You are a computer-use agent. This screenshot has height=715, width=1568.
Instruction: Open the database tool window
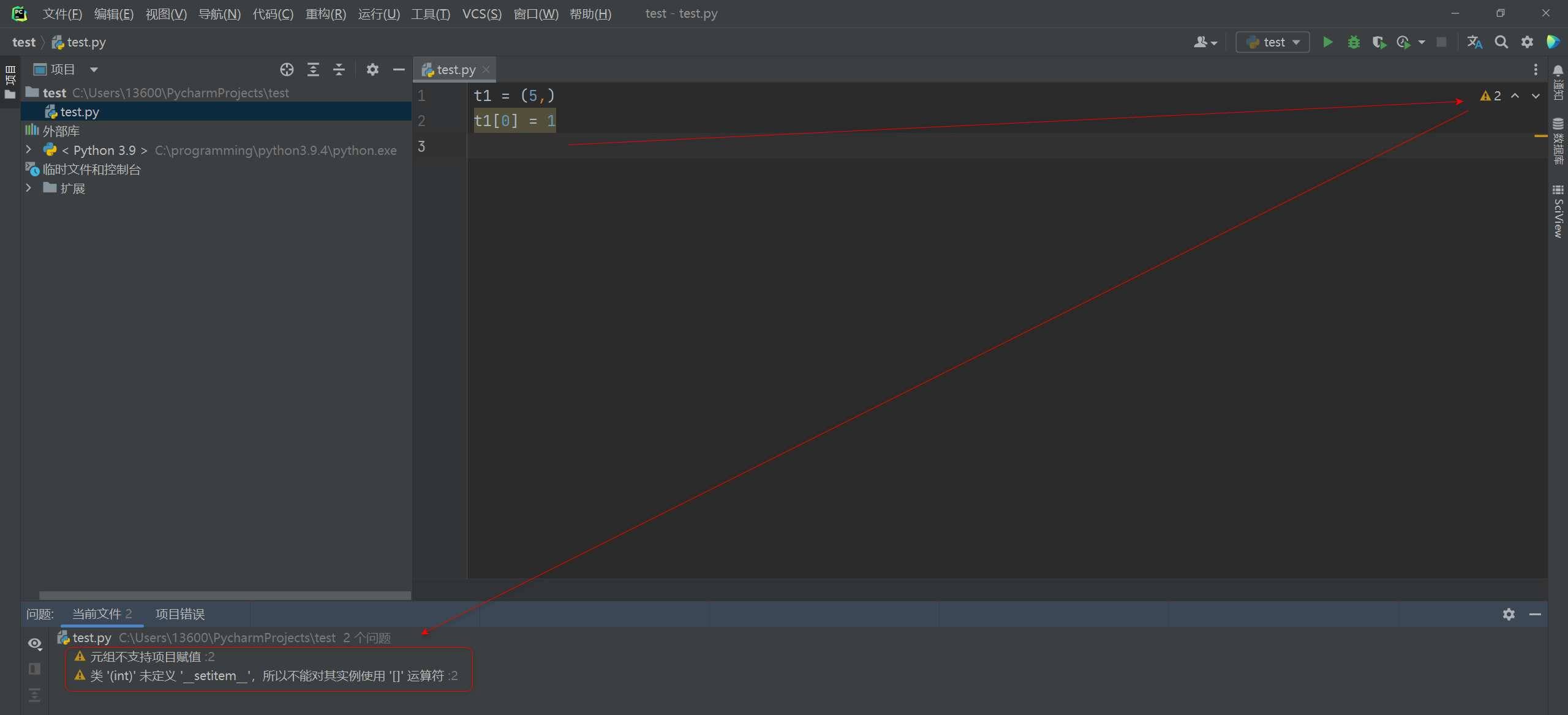point(1558,141)
